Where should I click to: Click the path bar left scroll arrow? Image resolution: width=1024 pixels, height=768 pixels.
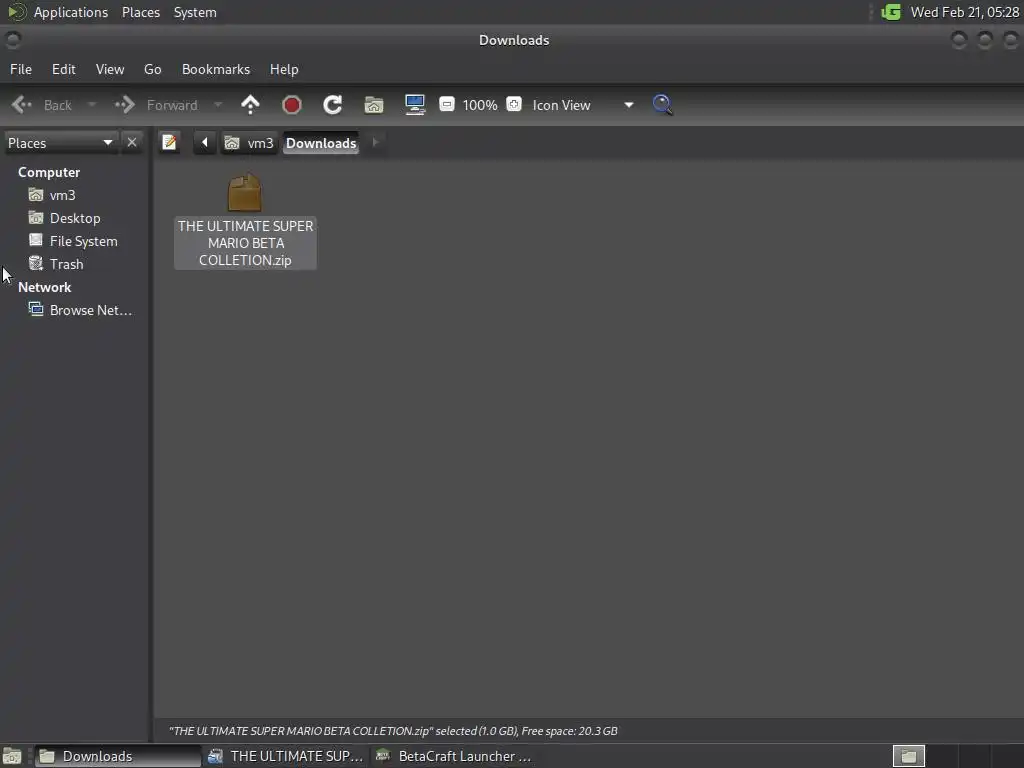[x=204, y=142]
